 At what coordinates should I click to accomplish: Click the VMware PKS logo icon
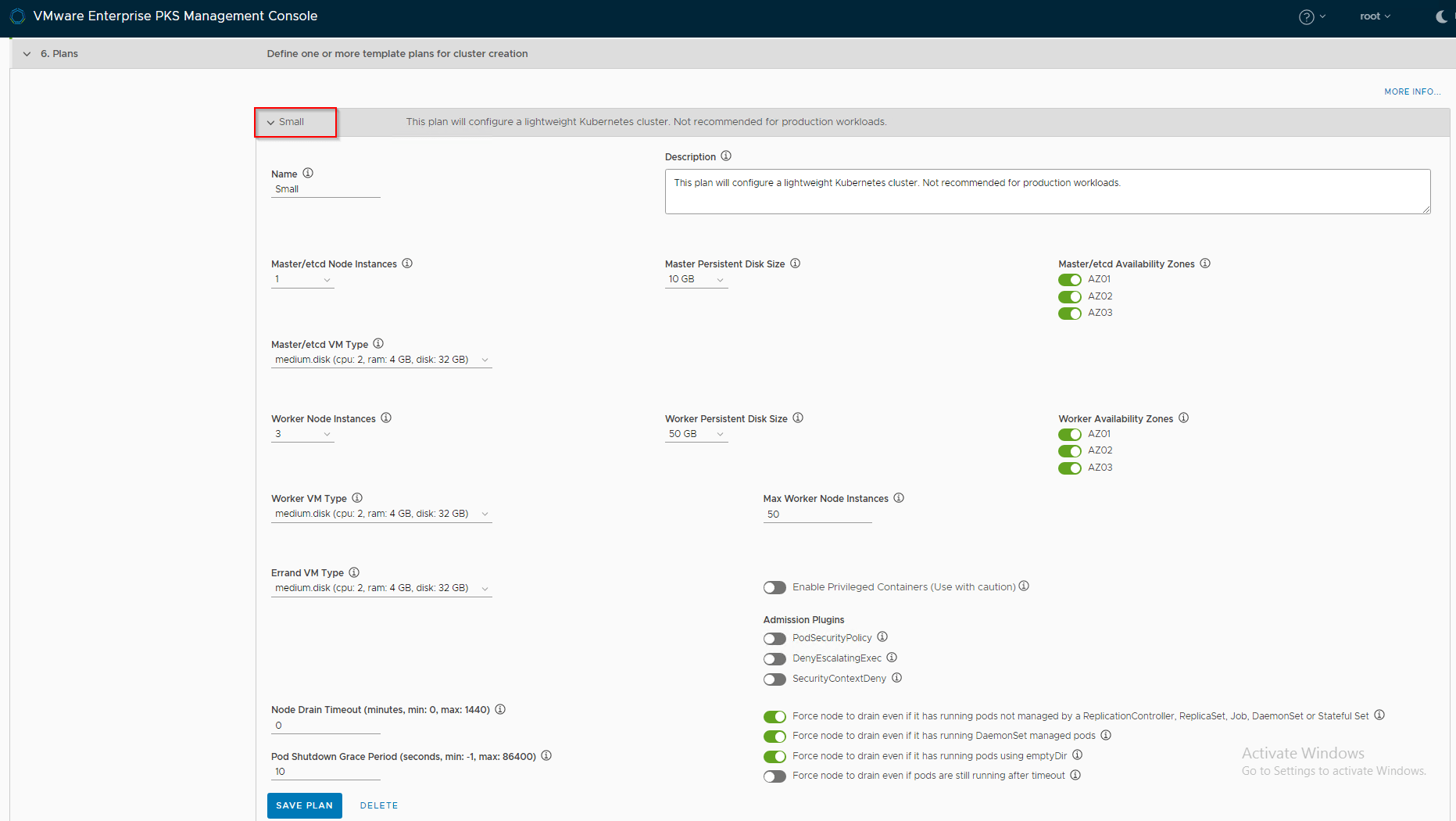(x=17, y=16)
